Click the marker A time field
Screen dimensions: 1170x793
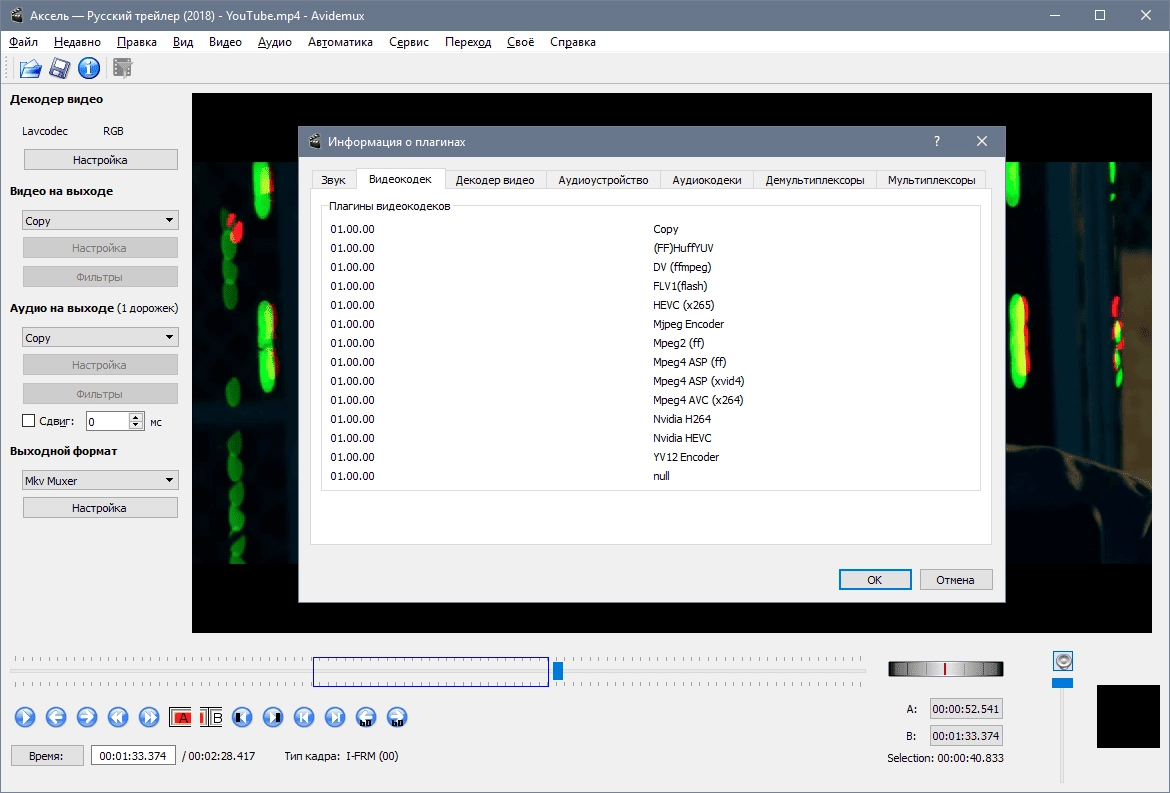966,709
